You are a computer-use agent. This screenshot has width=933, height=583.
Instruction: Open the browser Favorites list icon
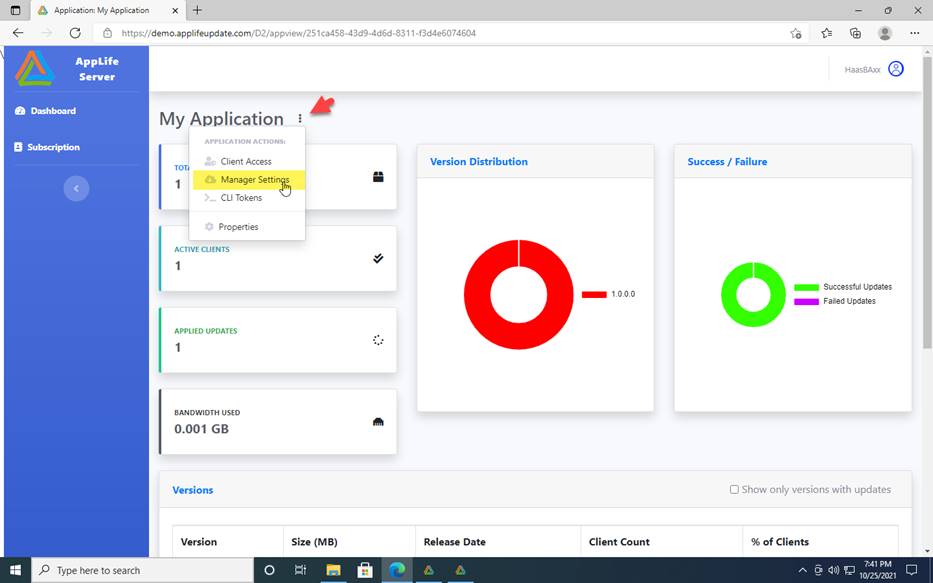[x=826, y=33]
